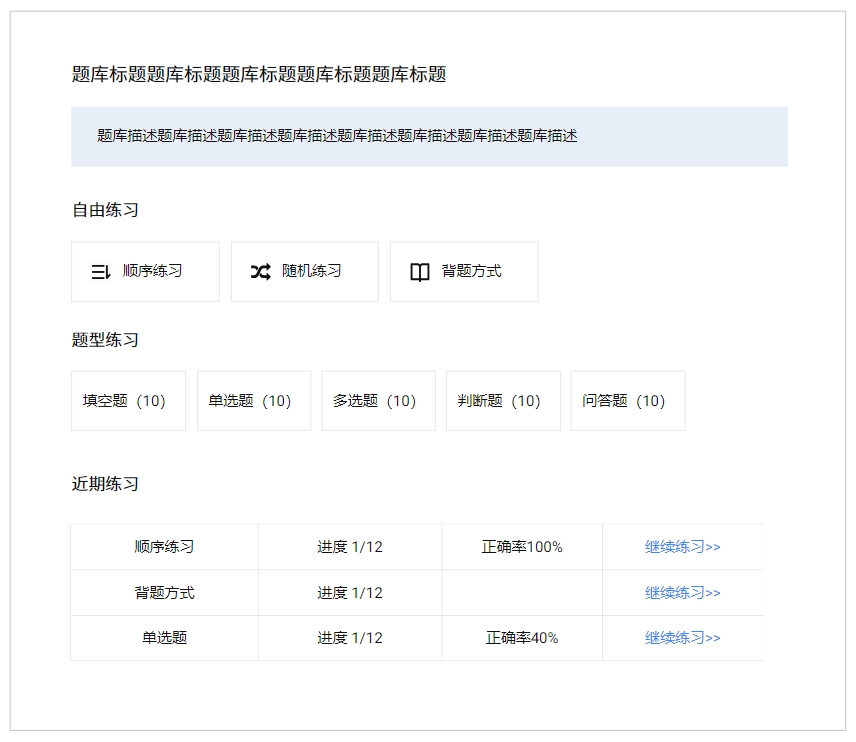The width and height of the screenshot is (856, 742).
Task: Click 顺序练习 cell in recent table
Action: pyautogui.click(x=164, y=547)
